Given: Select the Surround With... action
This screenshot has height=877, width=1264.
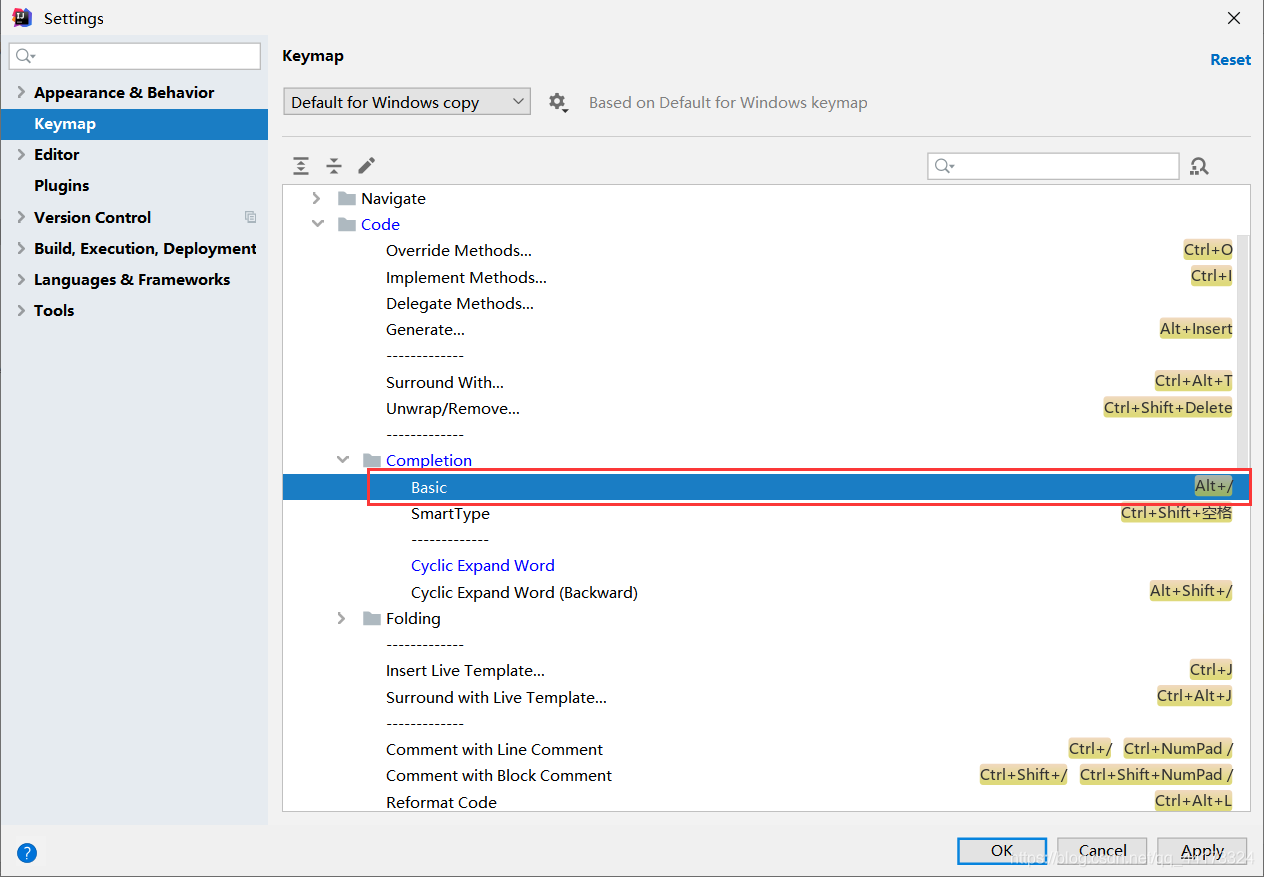Looking at the screenshot, I should click(445, 382).
